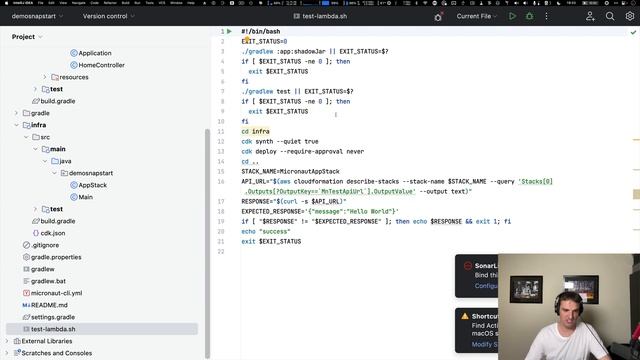Open Search Everywhere magnifier icon
The width and height of the screenshot is (640, 360).
[x=610, y=16]
